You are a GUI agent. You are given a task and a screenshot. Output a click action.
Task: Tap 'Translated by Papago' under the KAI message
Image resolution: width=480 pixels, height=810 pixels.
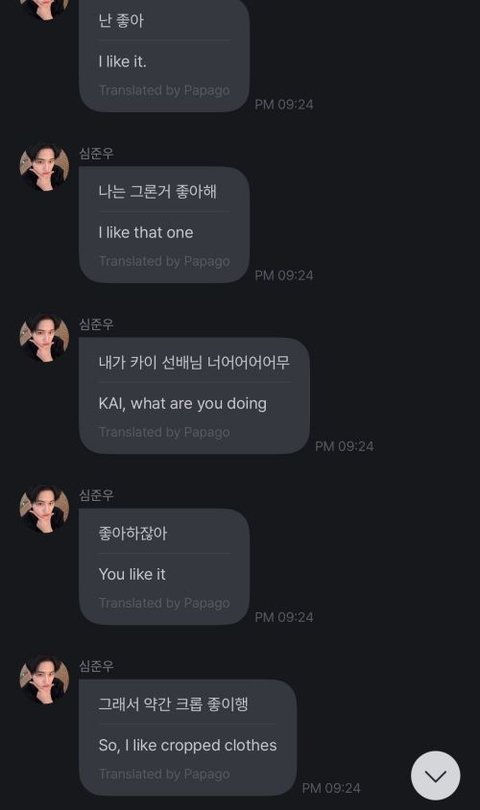pos(164,432)
